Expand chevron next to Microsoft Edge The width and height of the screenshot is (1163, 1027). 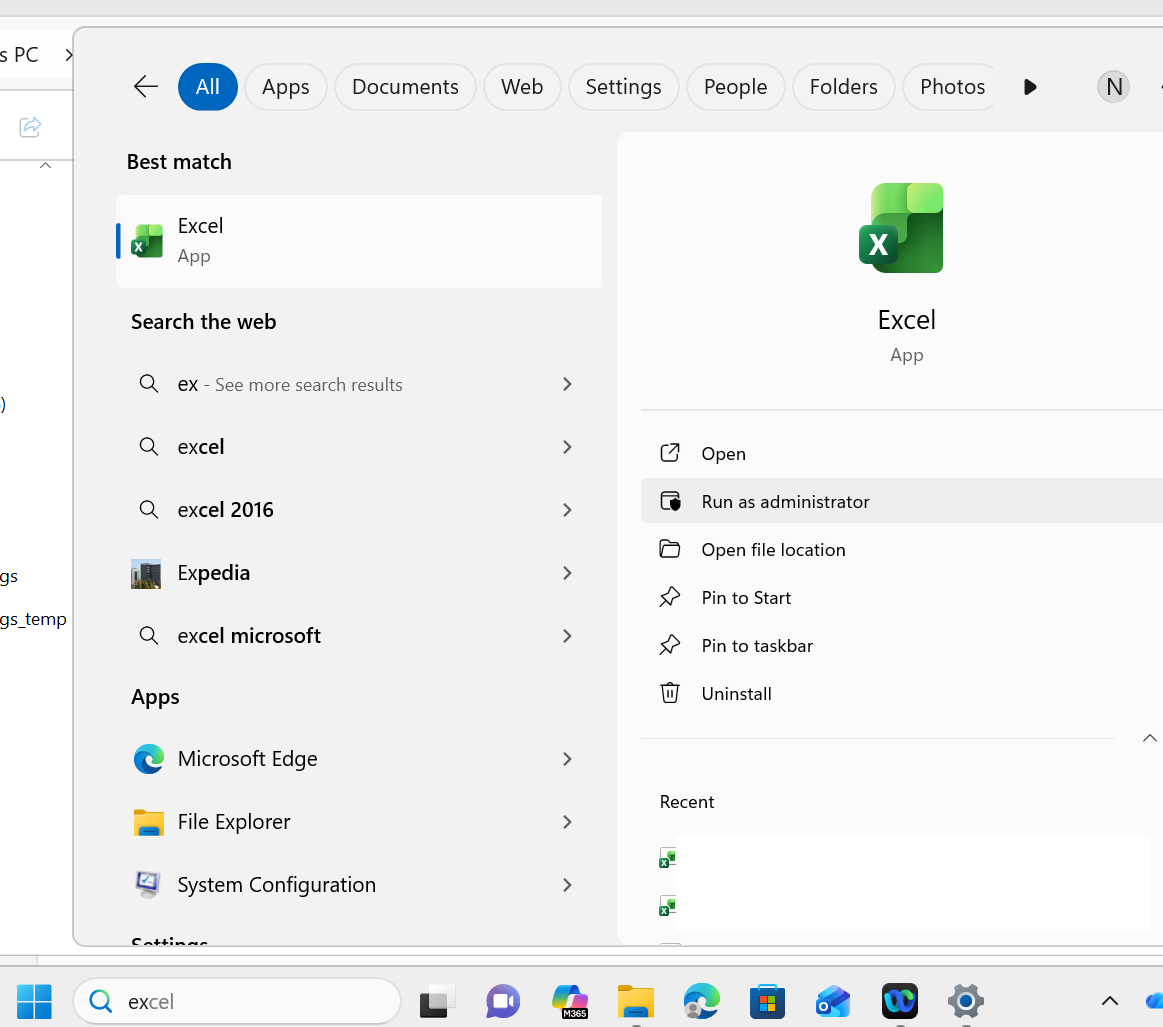click(x=567, y=759)
